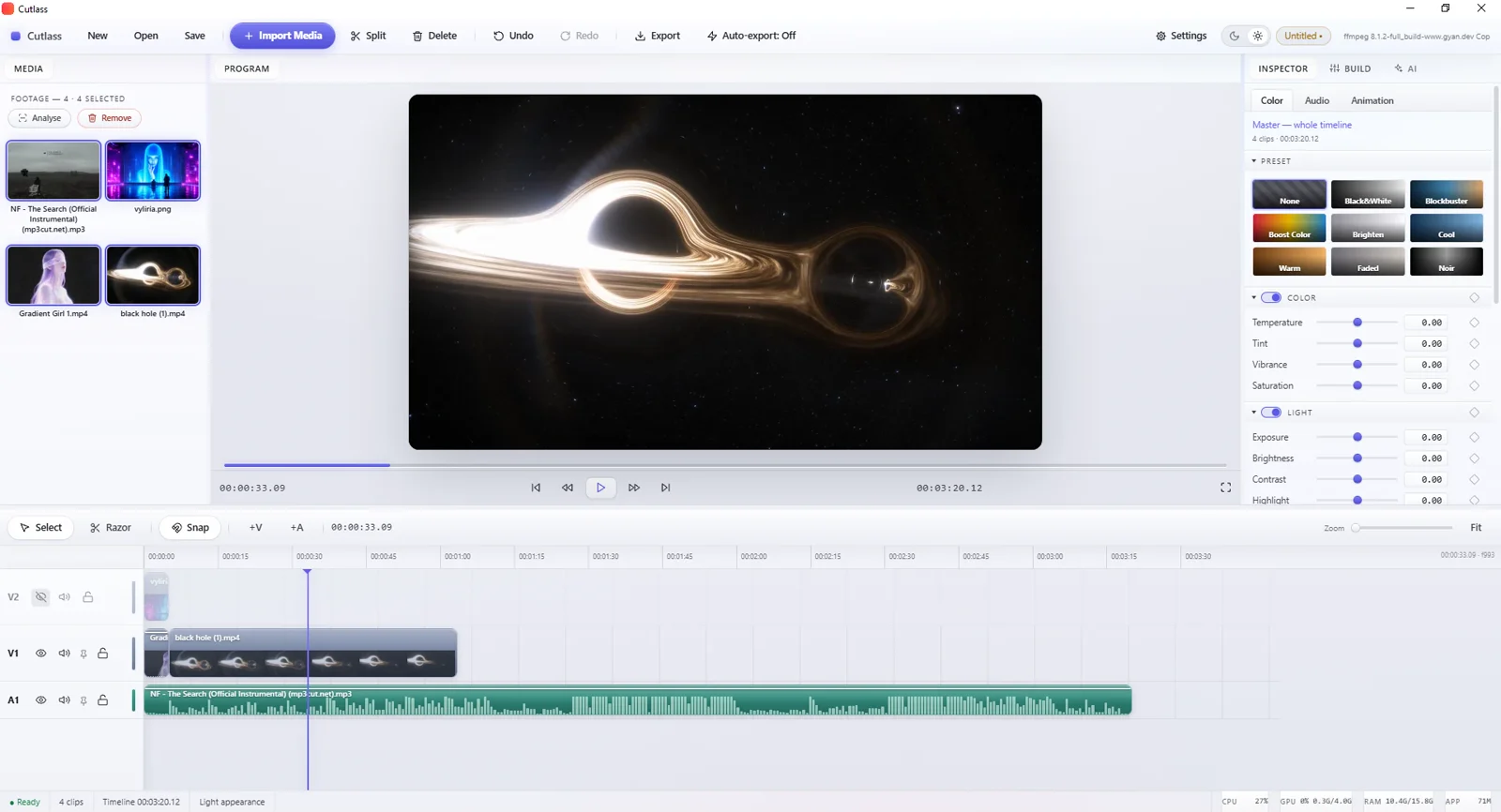Viewport: 1501px width, 812px height.
Task: Mute the A1 audio track
Action: [64, 700]
